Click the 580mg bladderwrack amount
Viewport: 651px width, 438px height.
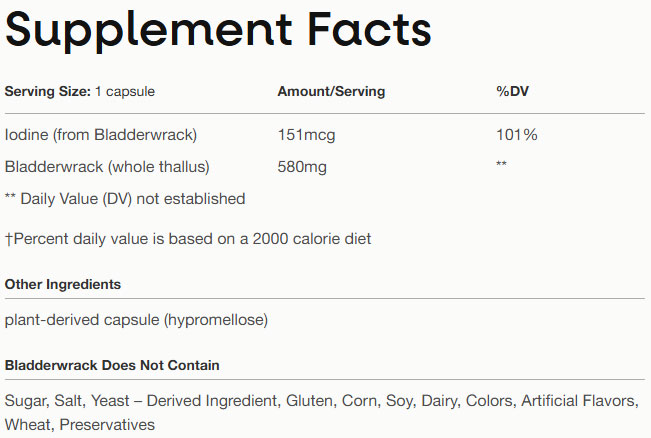(x=302, y=166)
